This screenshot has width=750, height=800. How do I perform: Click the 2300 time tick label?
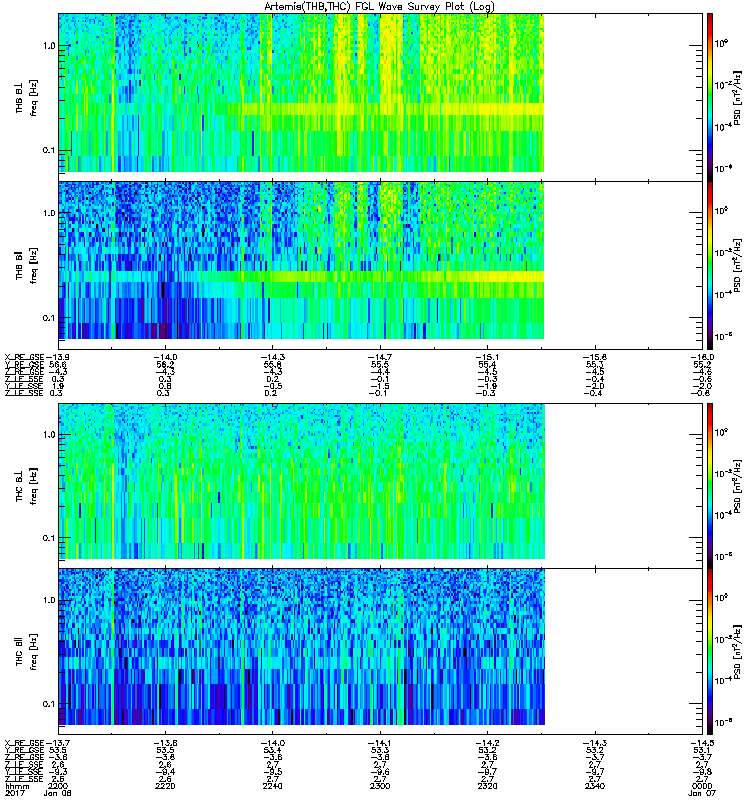click(380, 786)
